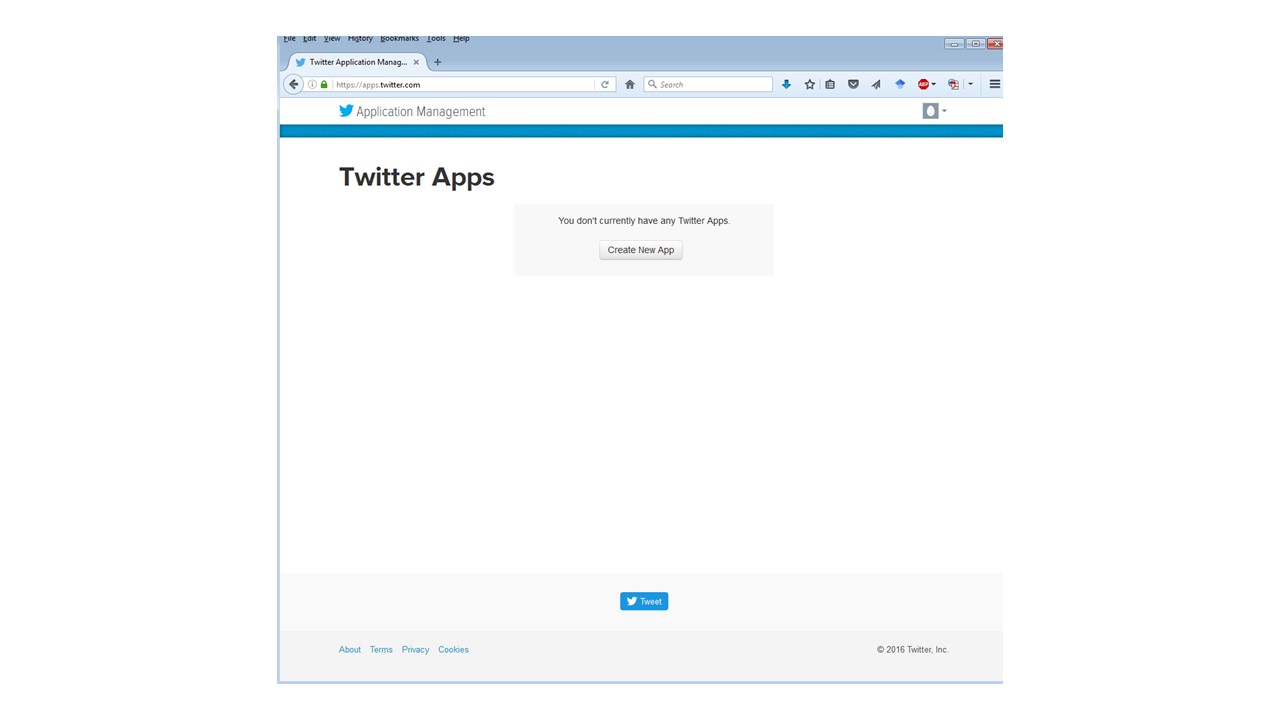Viewport: 1280px width, 720px height.
Task: Show bookmarks list clipboard icon
Action: [830, 85]
